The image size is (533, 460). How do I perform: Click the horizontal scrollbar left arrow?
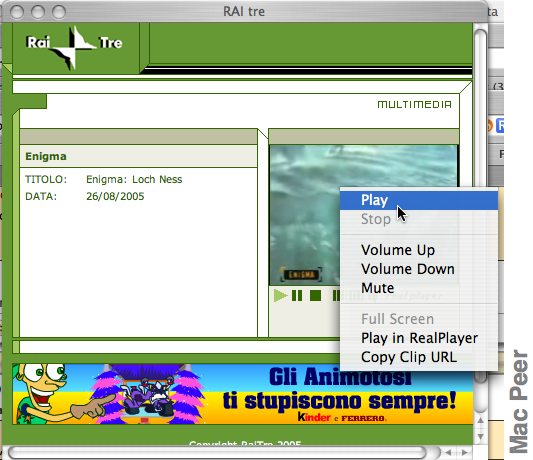(448, 452)
